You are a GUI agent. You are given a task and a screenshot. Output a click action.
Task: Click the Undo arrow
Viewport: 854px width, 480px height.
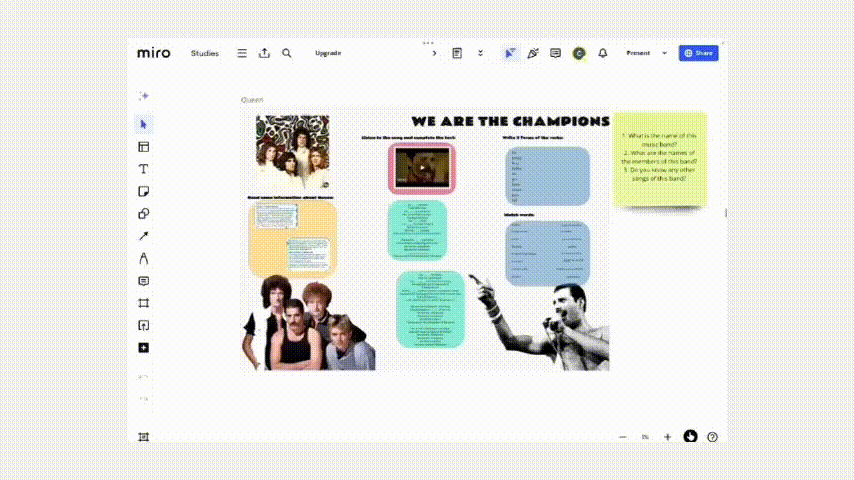[x=144, y=377]
